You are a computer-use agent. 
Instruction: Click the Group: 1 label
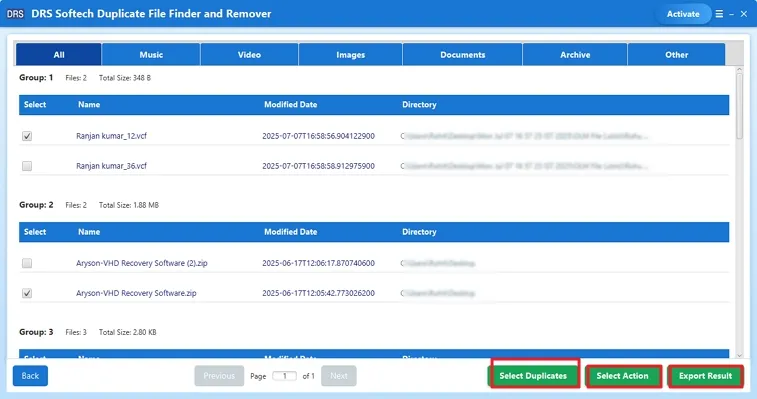[36, 77]
